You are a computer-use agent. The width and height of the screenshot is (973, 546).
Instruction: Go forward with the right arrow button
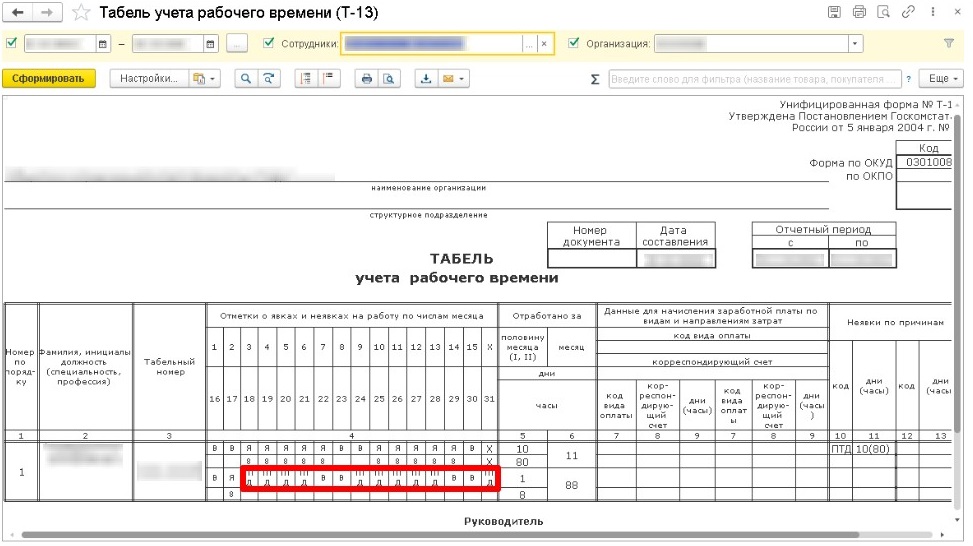point(47,12)
